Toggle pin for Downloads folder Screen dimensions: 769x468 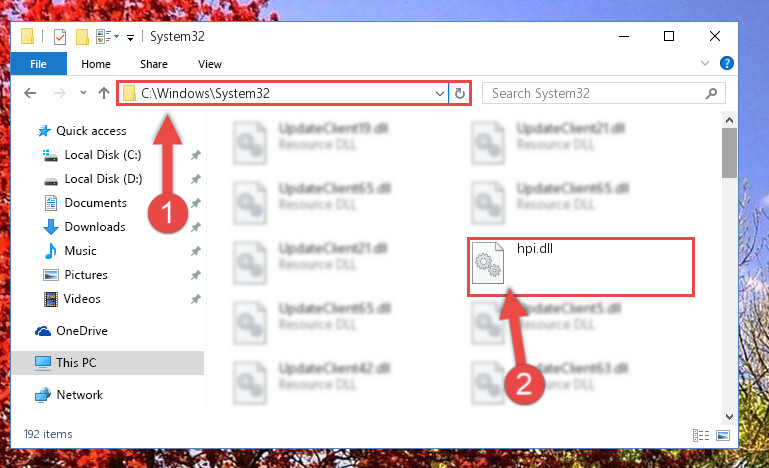[x=196, y=227]
